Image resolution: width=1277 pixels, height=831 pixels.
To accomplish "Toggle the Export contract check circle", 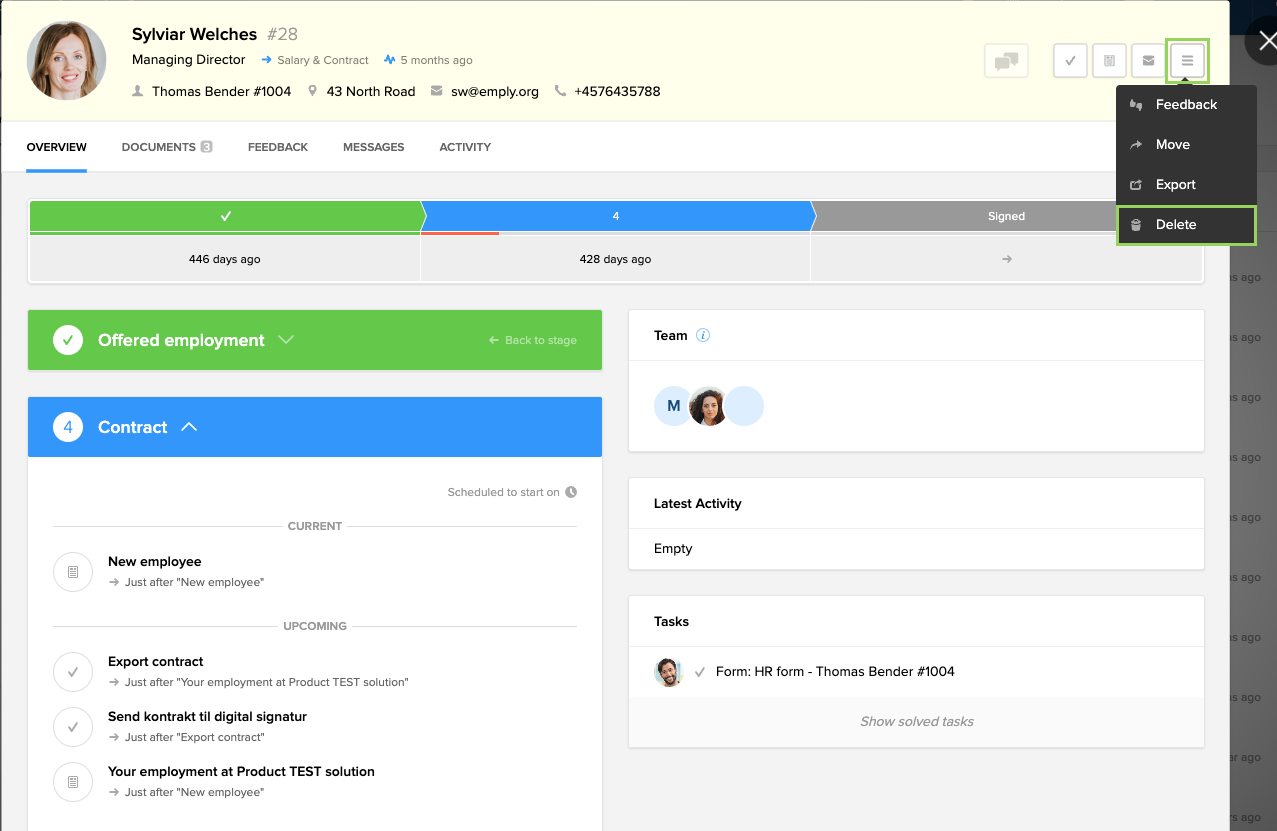I will coord(73,672).
